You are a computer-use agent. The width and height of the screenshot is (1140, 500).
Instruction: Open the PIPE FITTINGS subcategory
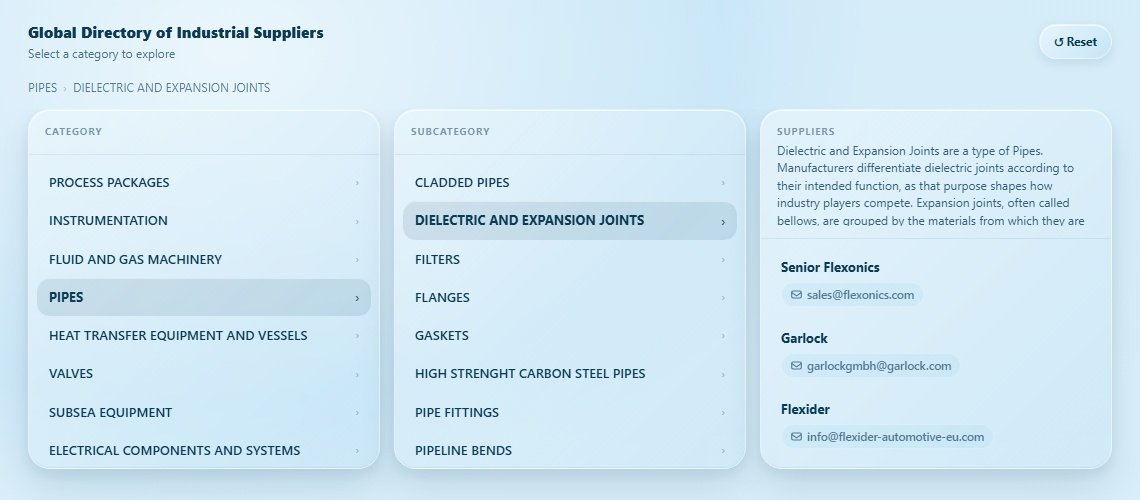456,413
